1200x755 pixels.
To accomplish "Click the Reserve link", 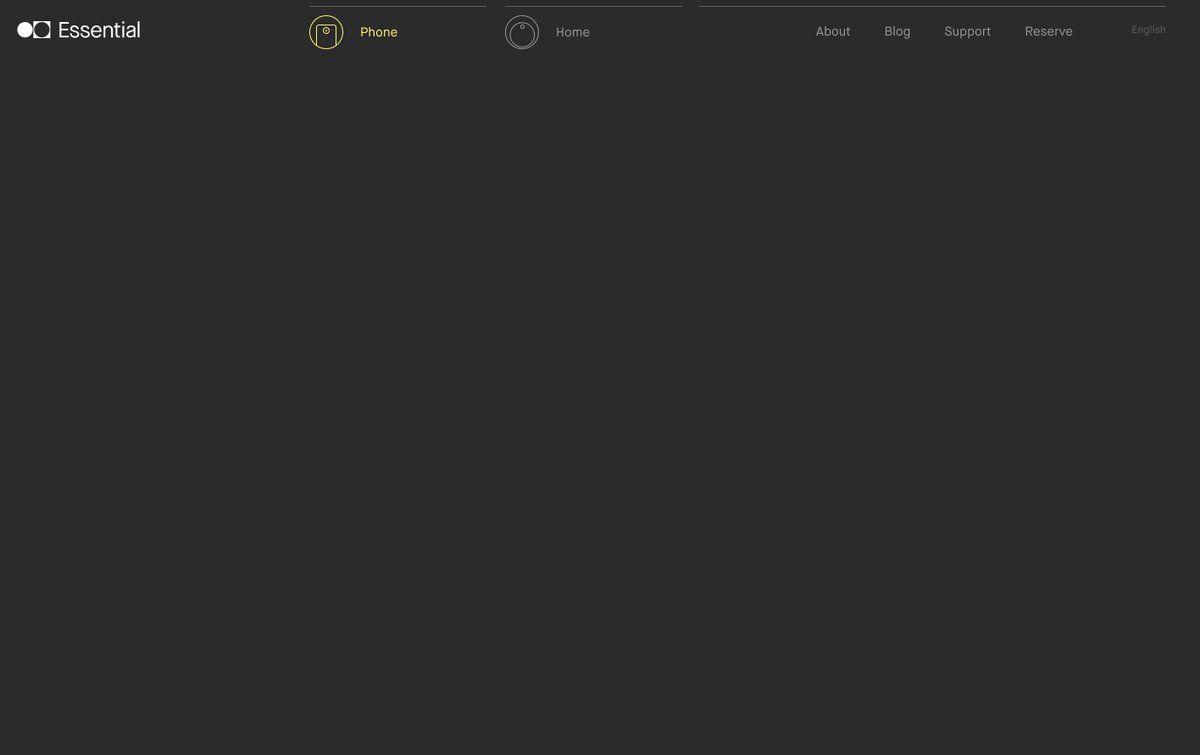I will [1048, 31].
